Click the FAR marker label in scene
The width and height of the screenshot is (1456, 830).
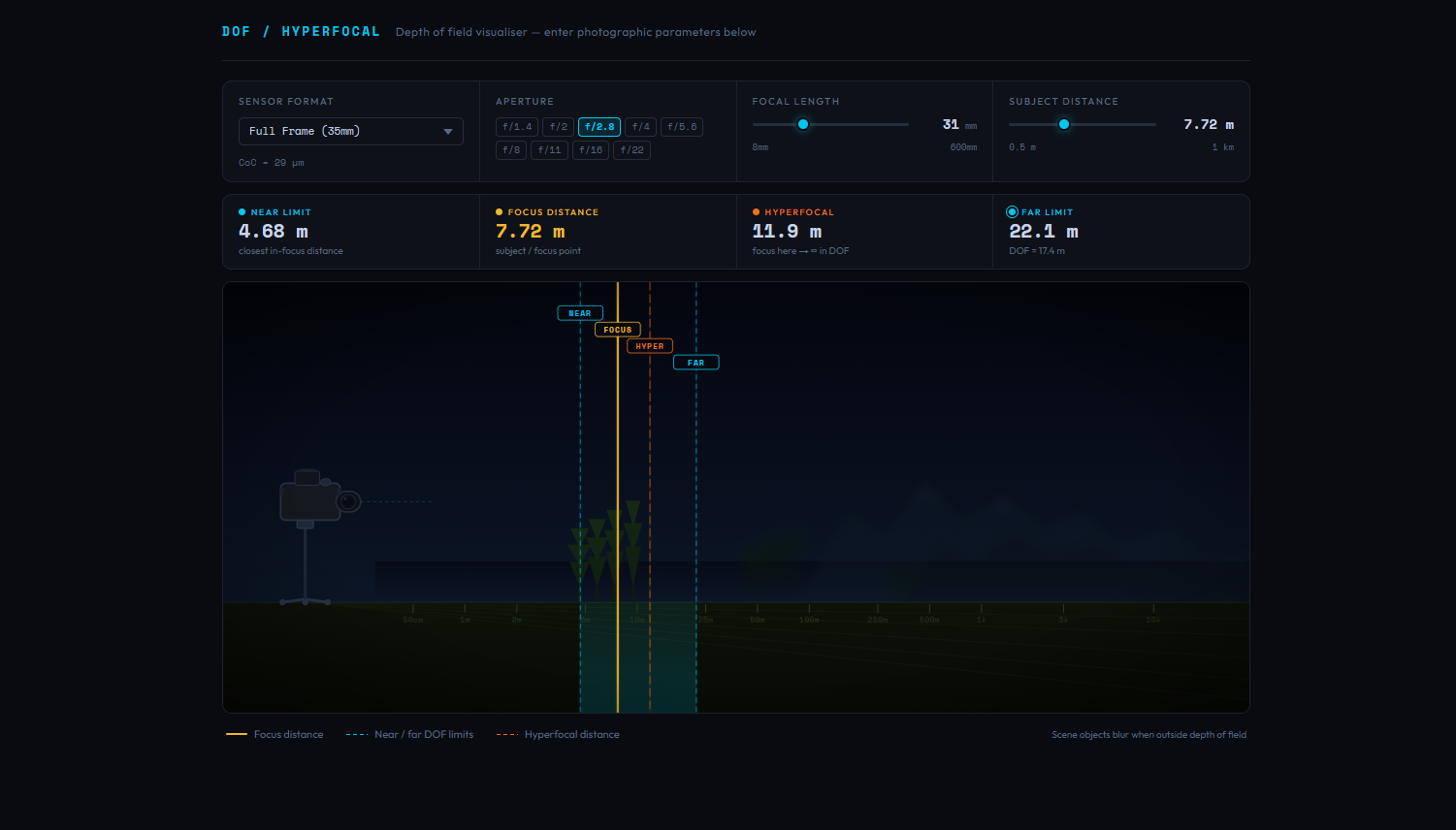click(696, 363)
